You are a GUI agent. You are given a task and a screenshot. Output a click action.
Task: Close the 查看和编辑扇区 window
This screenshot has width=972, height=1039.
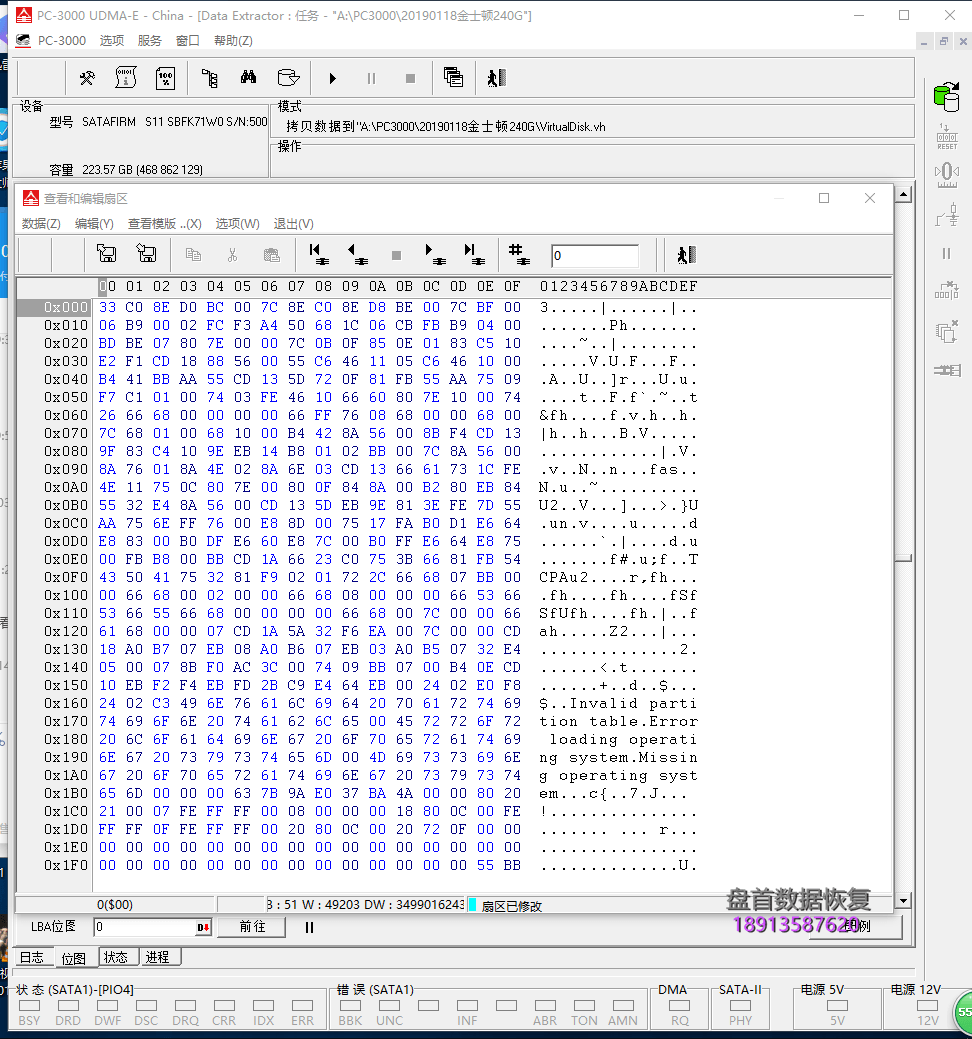tap(870, 198)
